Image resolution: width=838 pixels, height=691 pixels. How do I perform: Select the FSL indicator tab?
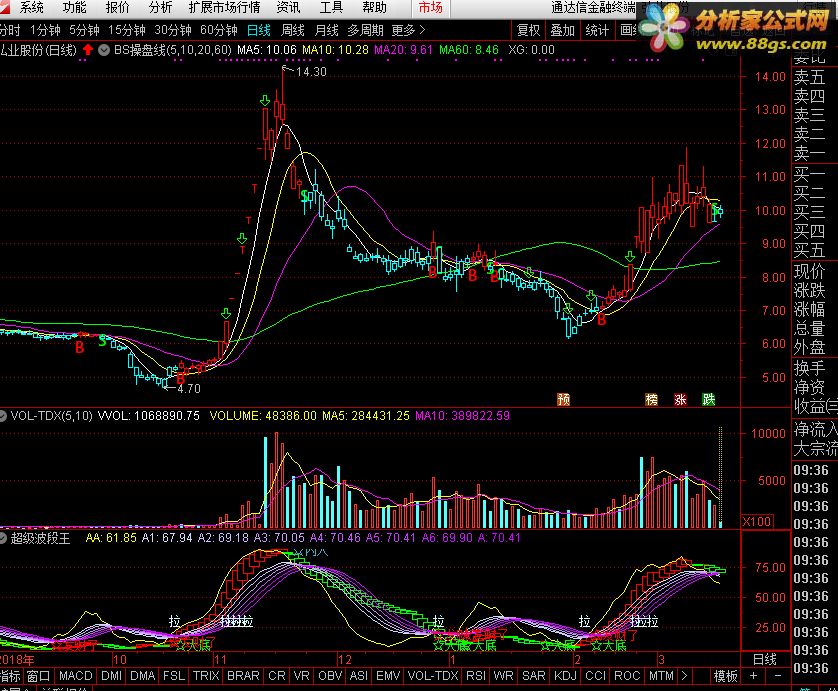click(174, 676)
